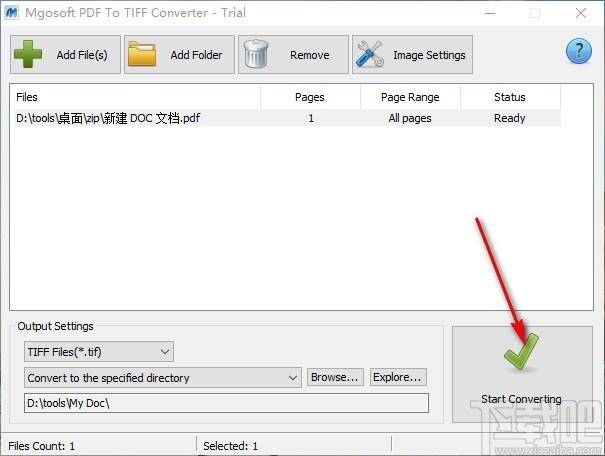Click the Remove button label
This screenshot has width=605, height=456.
[x=310, y=55]
